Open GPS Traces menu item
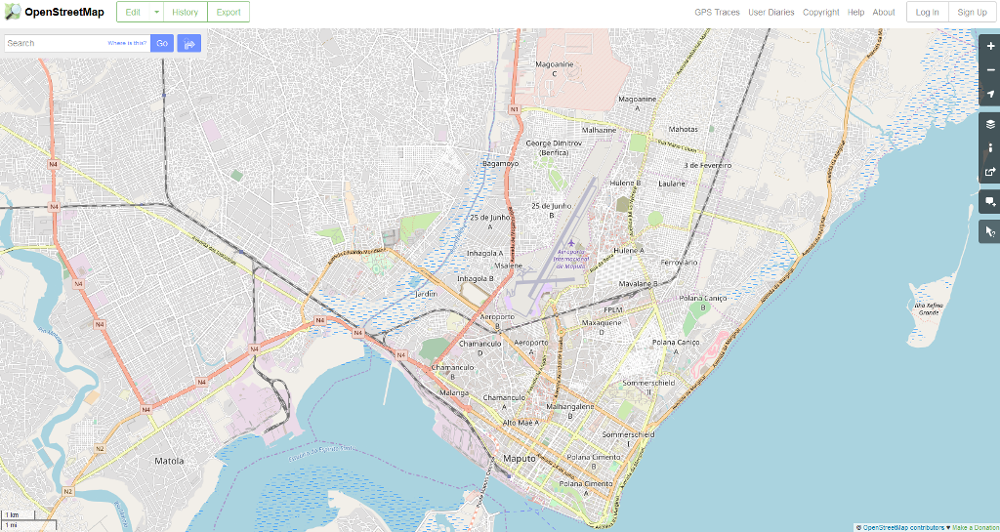The image size is (1000, 532). tap(717, 12)
